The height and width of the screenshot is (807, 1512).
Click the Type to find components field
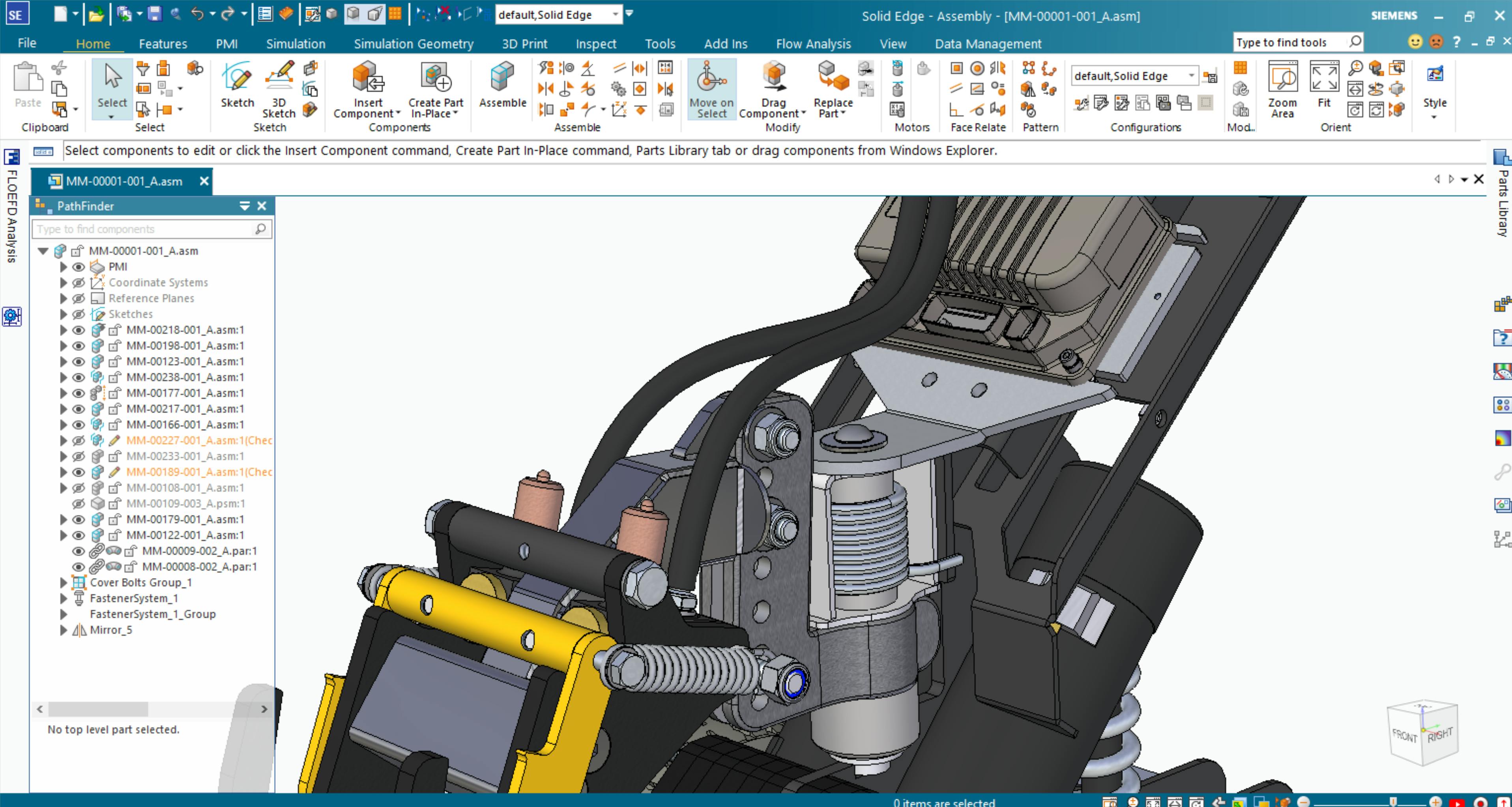tap(147, 229)
